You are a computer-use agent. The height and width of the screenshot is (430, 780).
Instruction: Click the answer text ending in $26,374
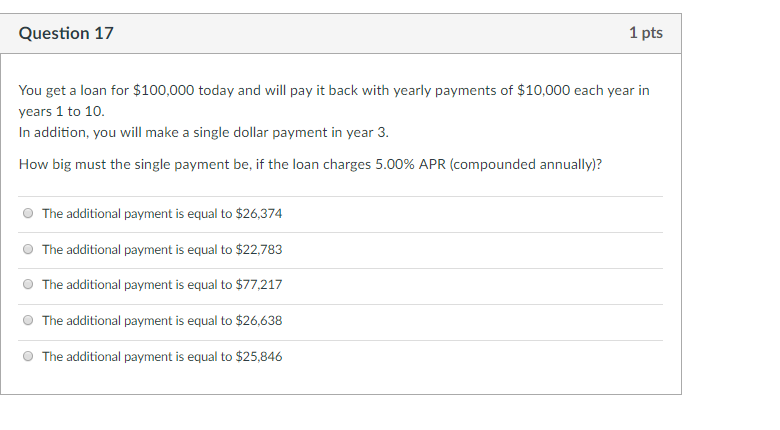[162, 214]
